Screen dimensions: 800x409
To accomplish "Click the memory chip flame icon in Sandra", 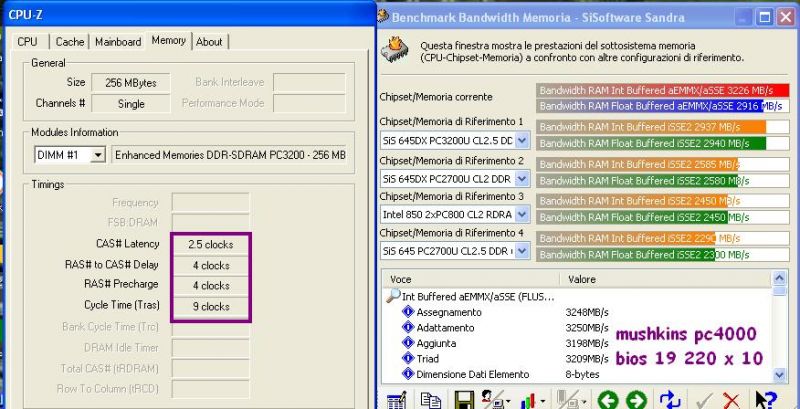I will 395,49.
